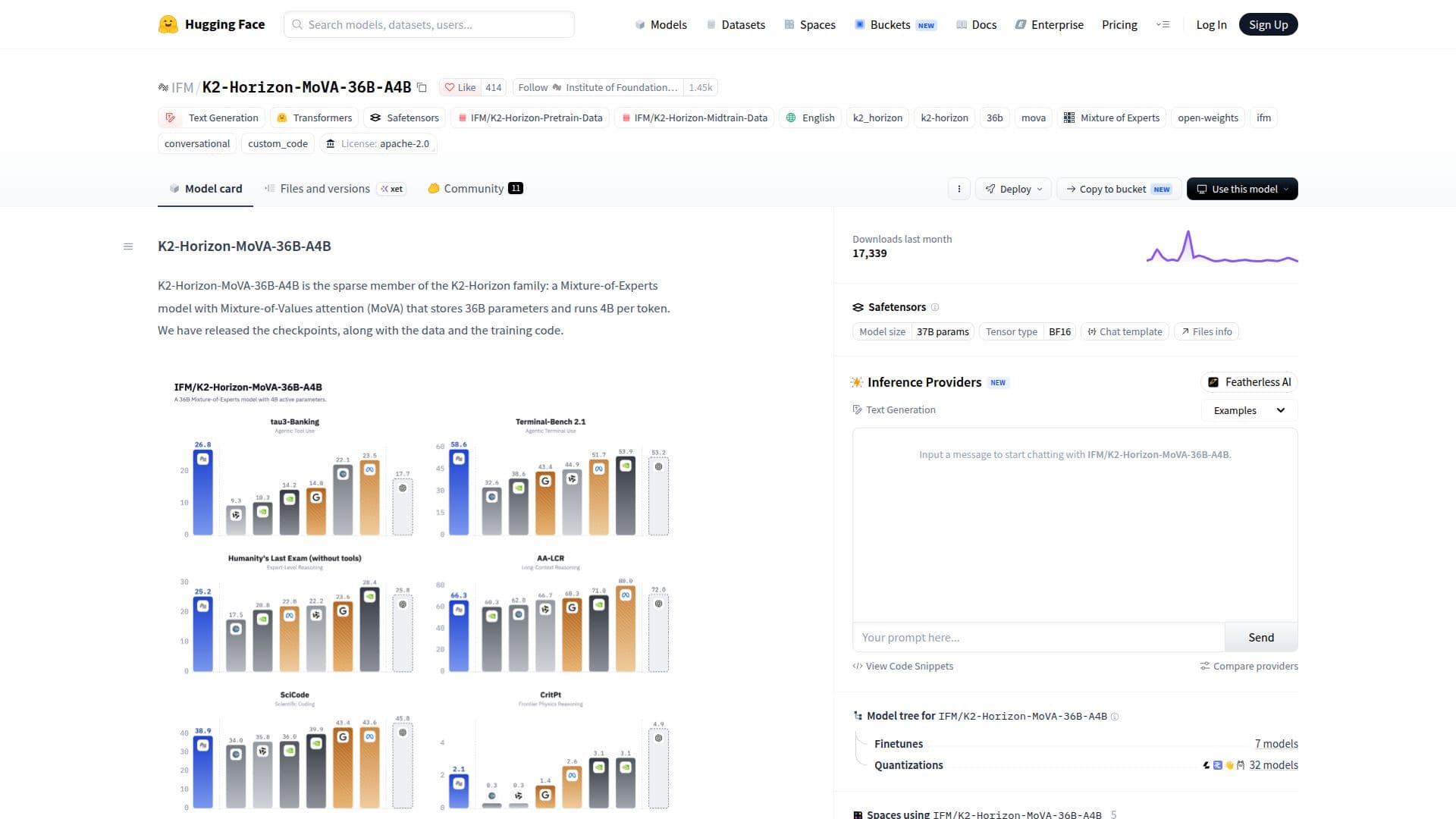Click the Model tree info icon

point(1115,717)
